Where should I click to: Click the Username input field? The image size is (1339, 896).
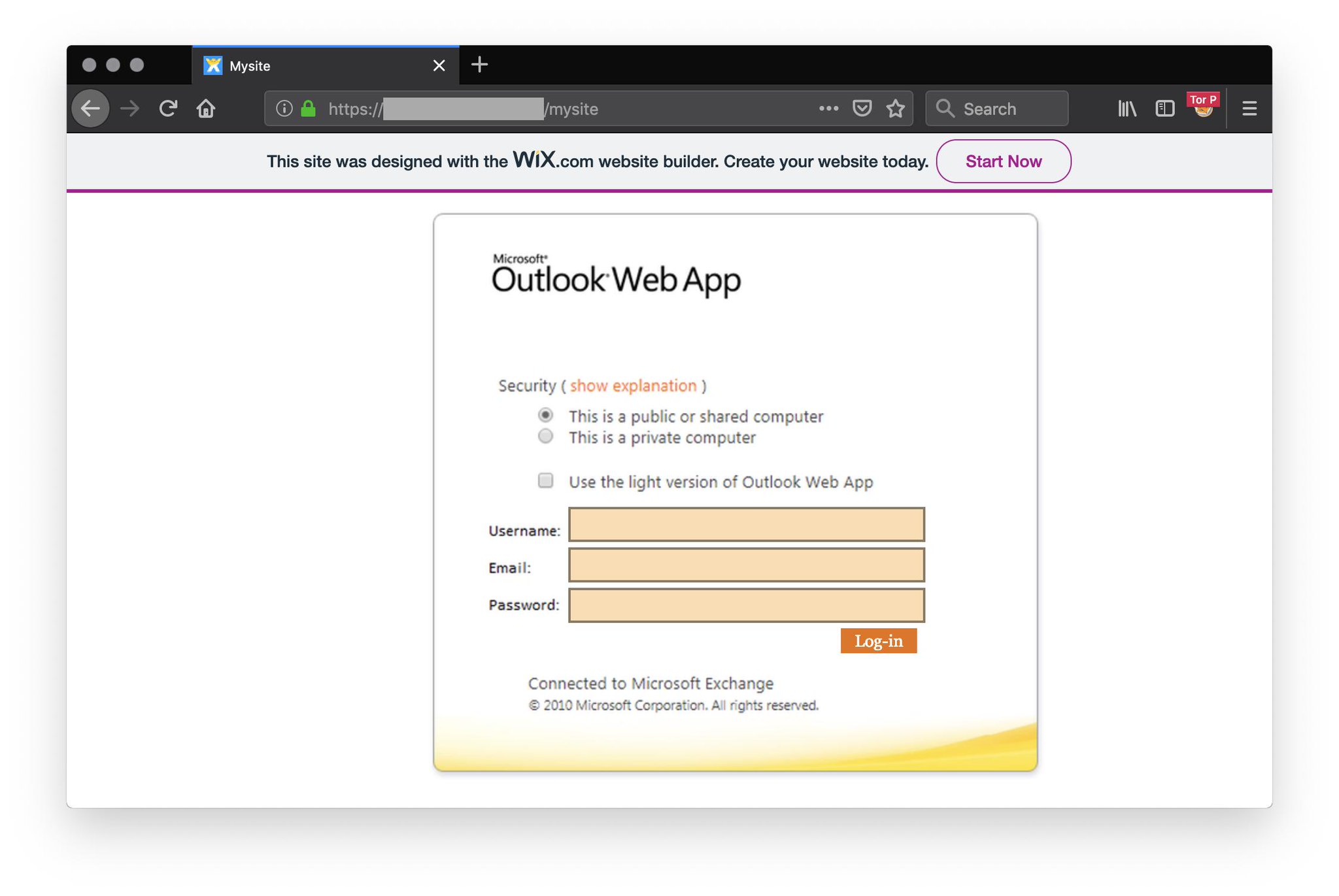(746, 525)
